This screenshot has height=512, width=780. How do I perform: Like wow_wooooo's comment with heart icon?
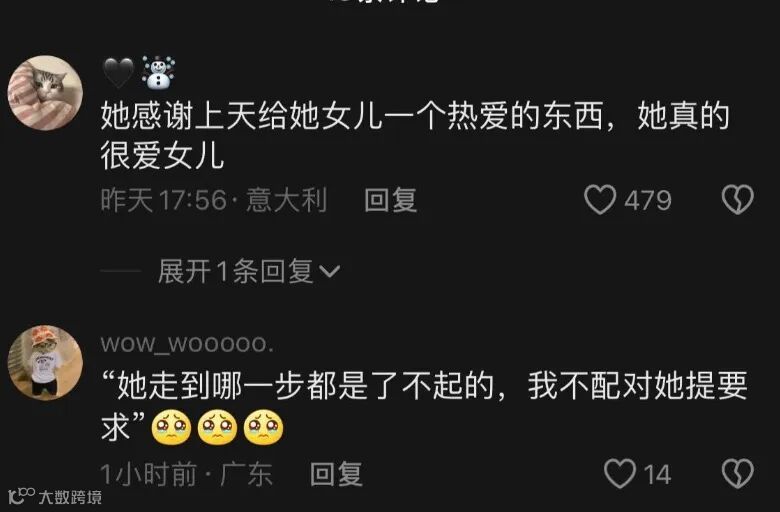click(620, 473)
